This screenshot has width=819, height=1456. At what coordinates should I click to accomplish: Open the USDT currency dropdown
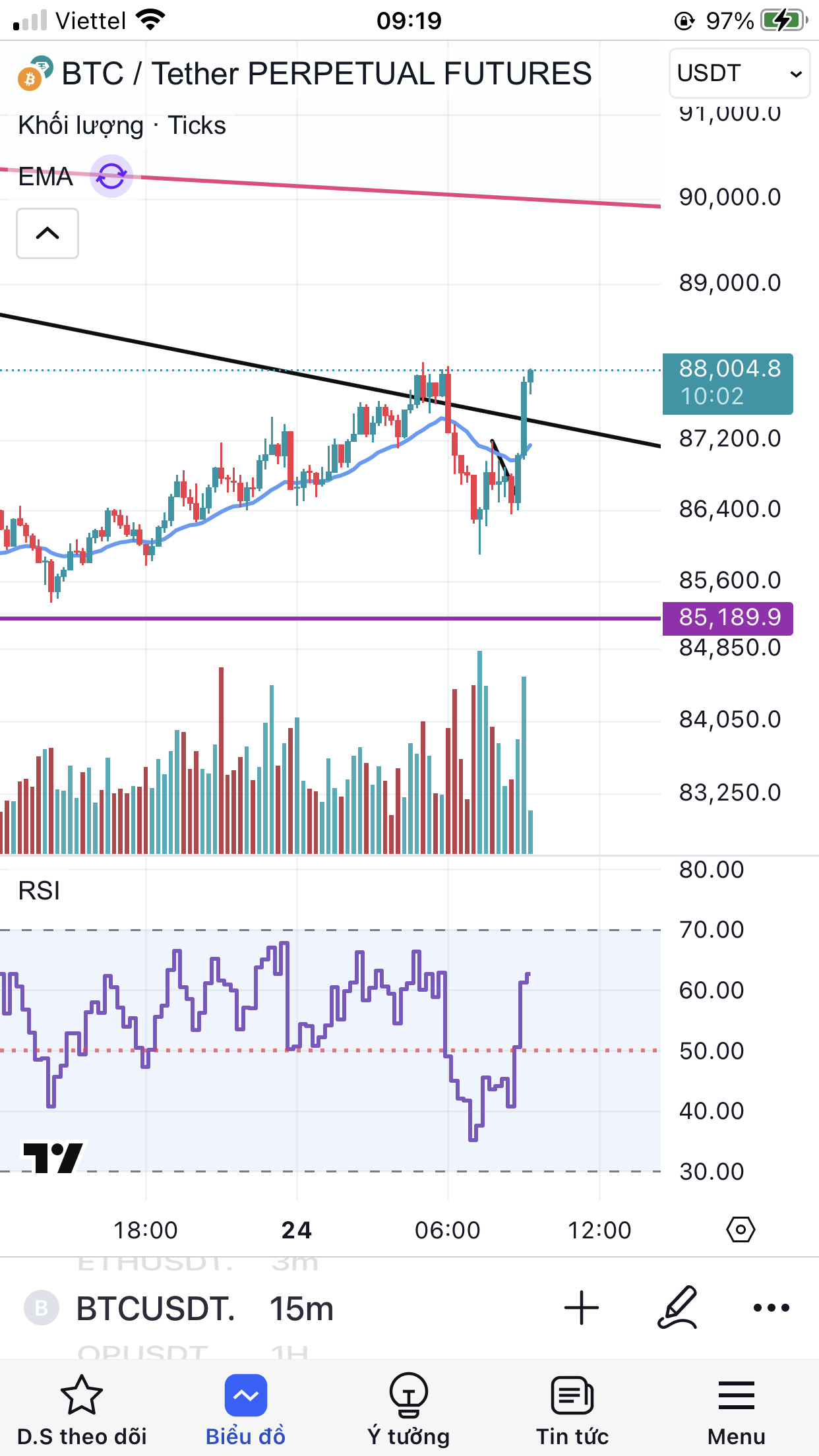coord(739,73)
